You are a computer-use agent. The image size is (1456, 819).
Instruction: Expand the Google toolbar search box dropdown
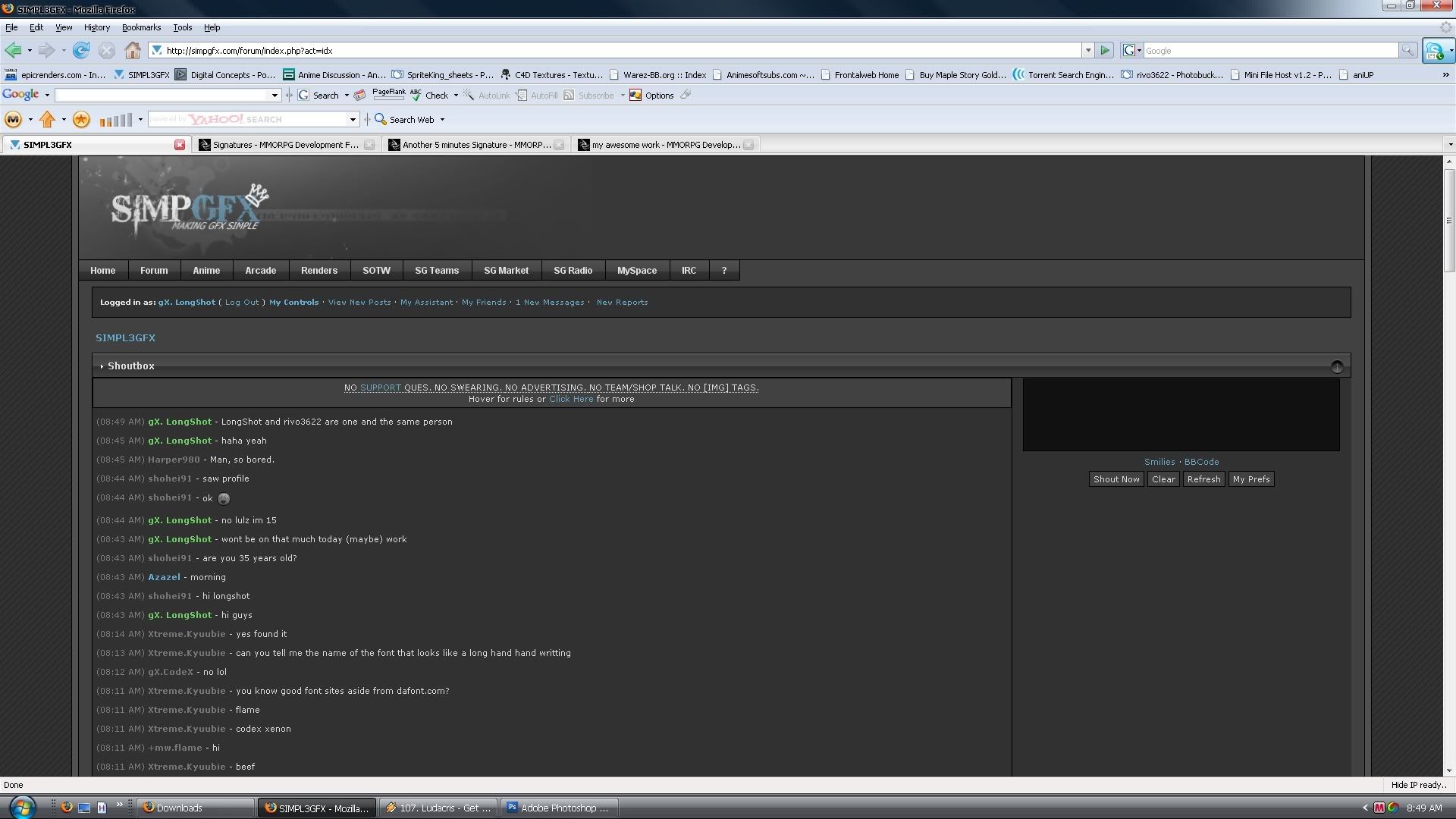point(275,96)
